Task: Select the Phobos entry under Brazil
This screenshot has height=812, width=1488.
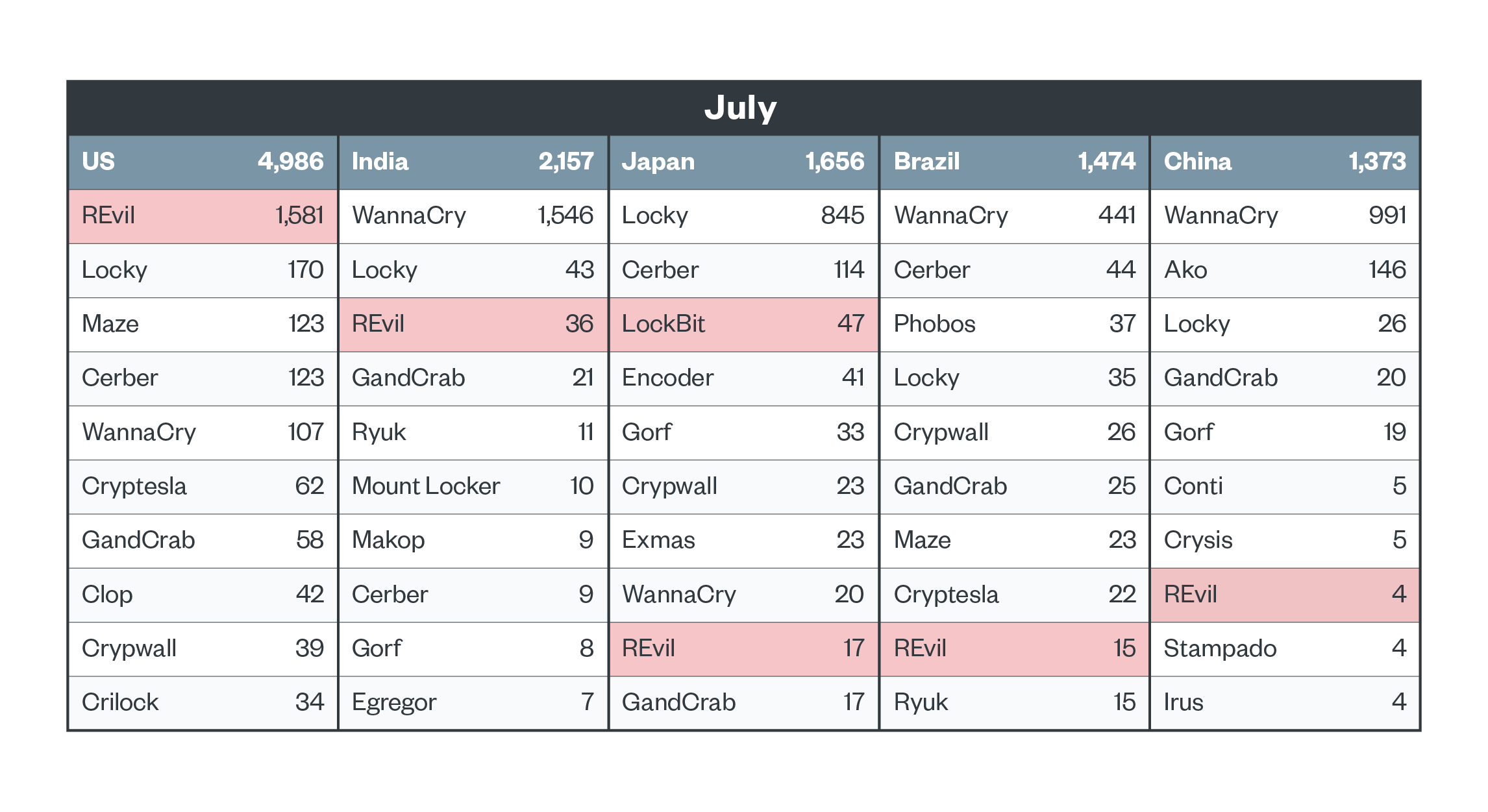Action: click(x=1014, y=324)
